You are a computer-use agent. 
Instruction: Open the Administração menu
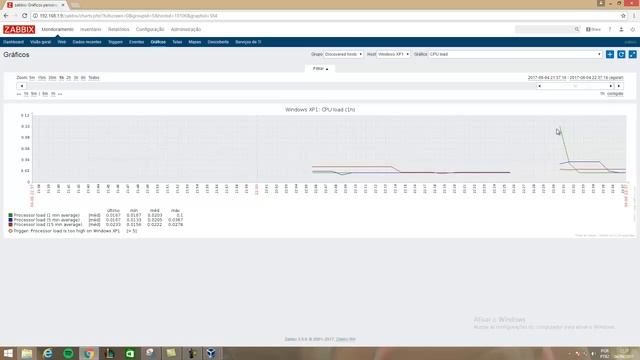(186, 29)
